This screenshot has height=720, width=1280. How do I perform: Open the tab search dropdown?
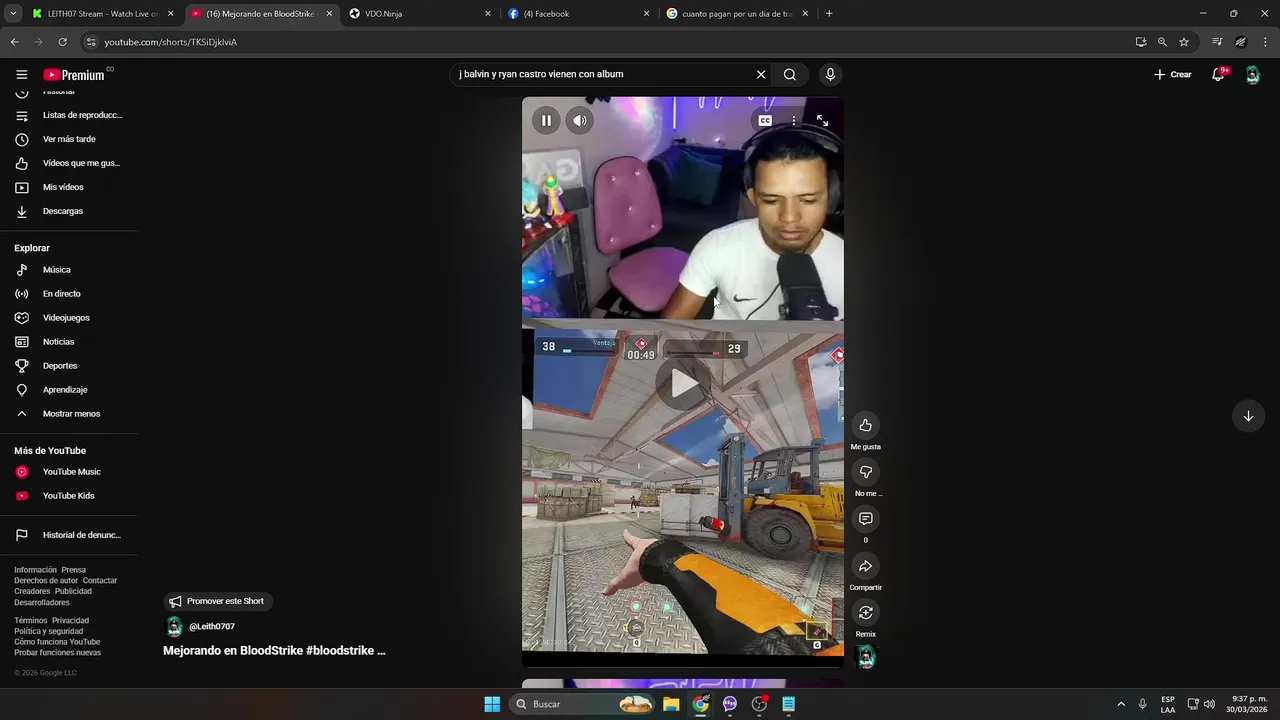click(13, 14)
